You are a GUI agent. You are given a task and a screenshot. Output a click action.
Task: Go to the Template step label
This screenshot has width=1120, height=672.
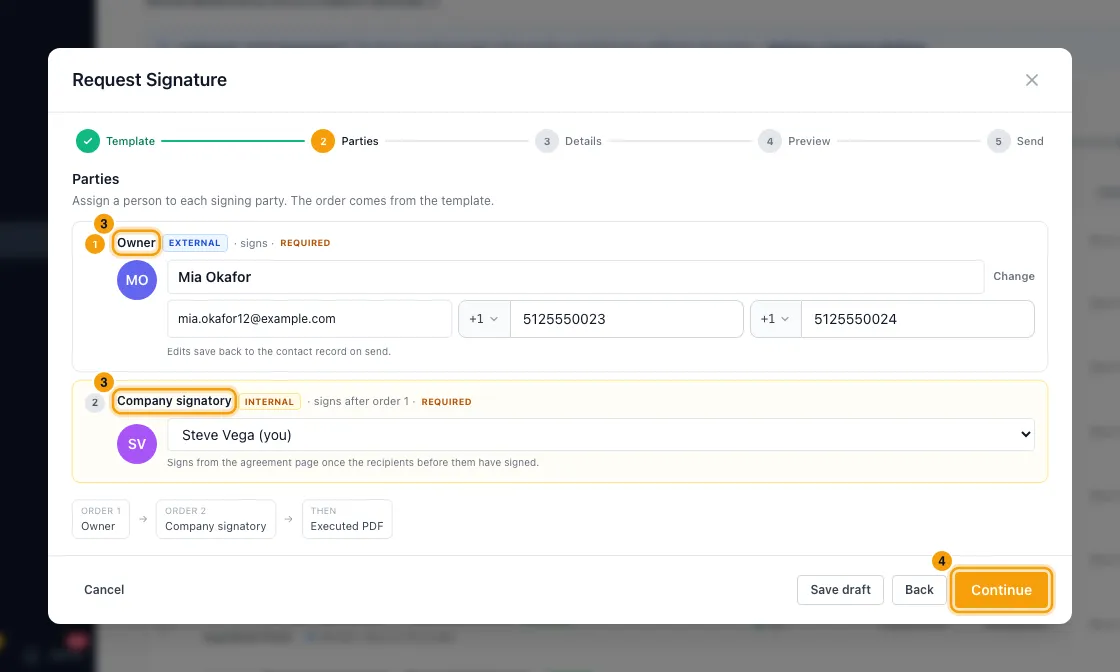[x=130, y=141]
